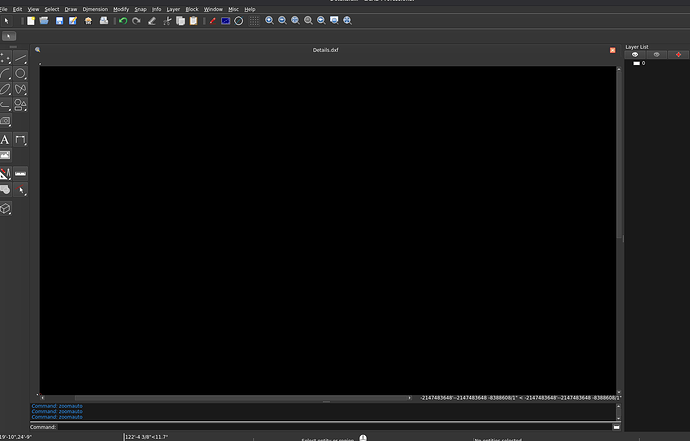Open the Shape drawing tools
Image resolution: width=690 pixels, height=441 pixels.
pyautogui.click(x=20, y=105)
